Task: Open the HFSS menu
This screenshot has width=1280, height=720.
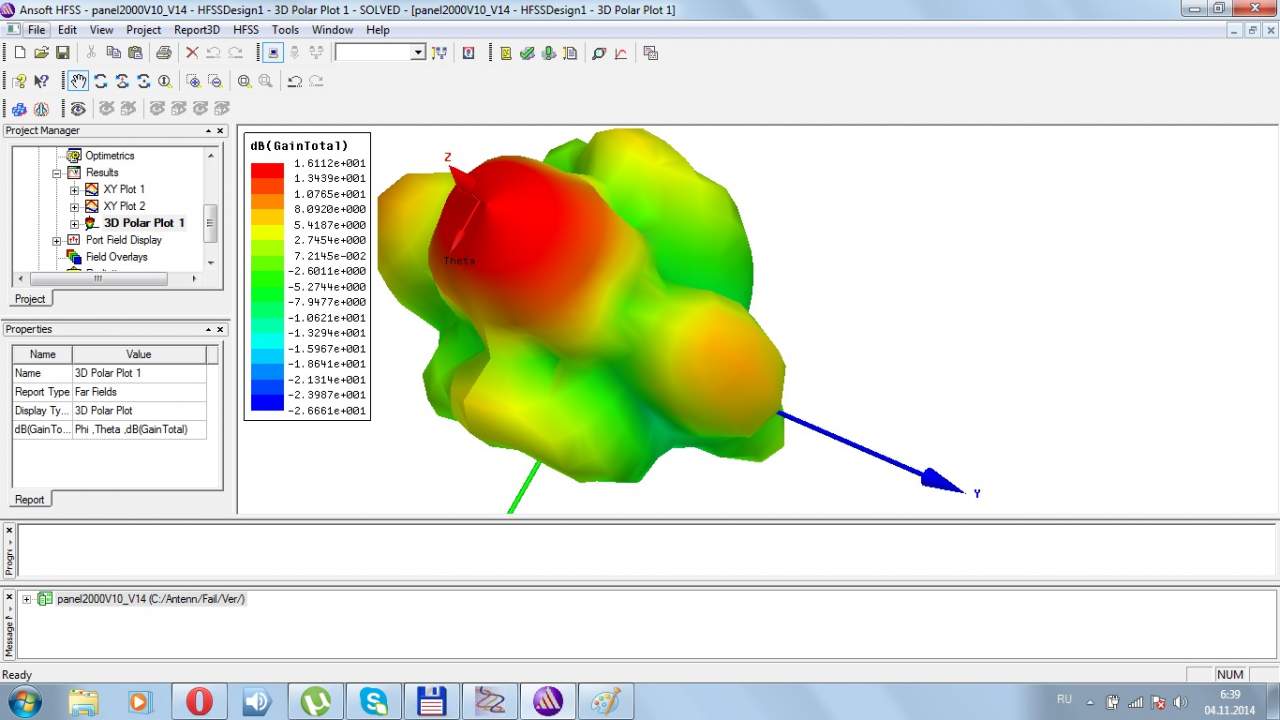Action: click(245, 30)
